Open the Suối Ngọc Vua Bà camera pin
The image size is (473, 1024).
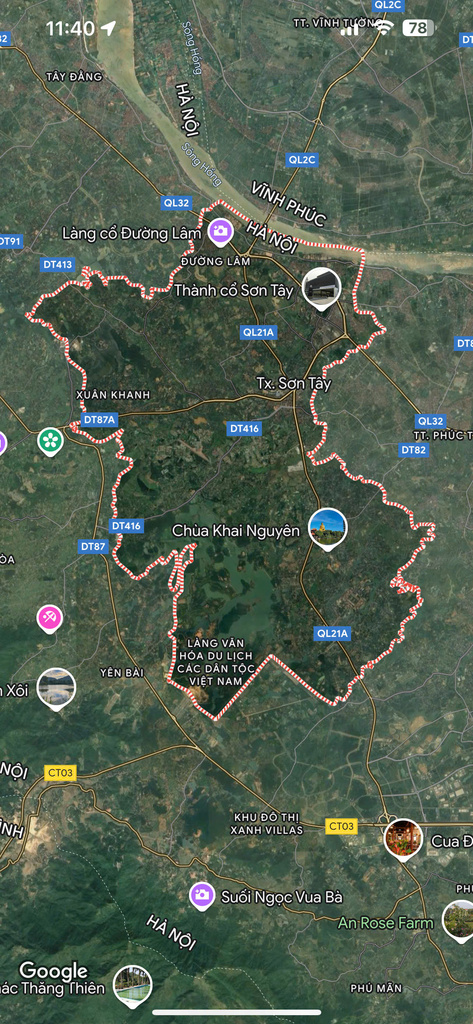(x=203, y=895)
